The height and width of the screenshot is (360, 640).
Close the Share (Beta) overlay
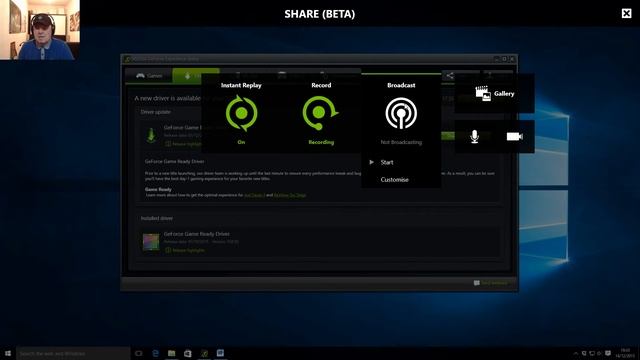(x=627, y=13)
